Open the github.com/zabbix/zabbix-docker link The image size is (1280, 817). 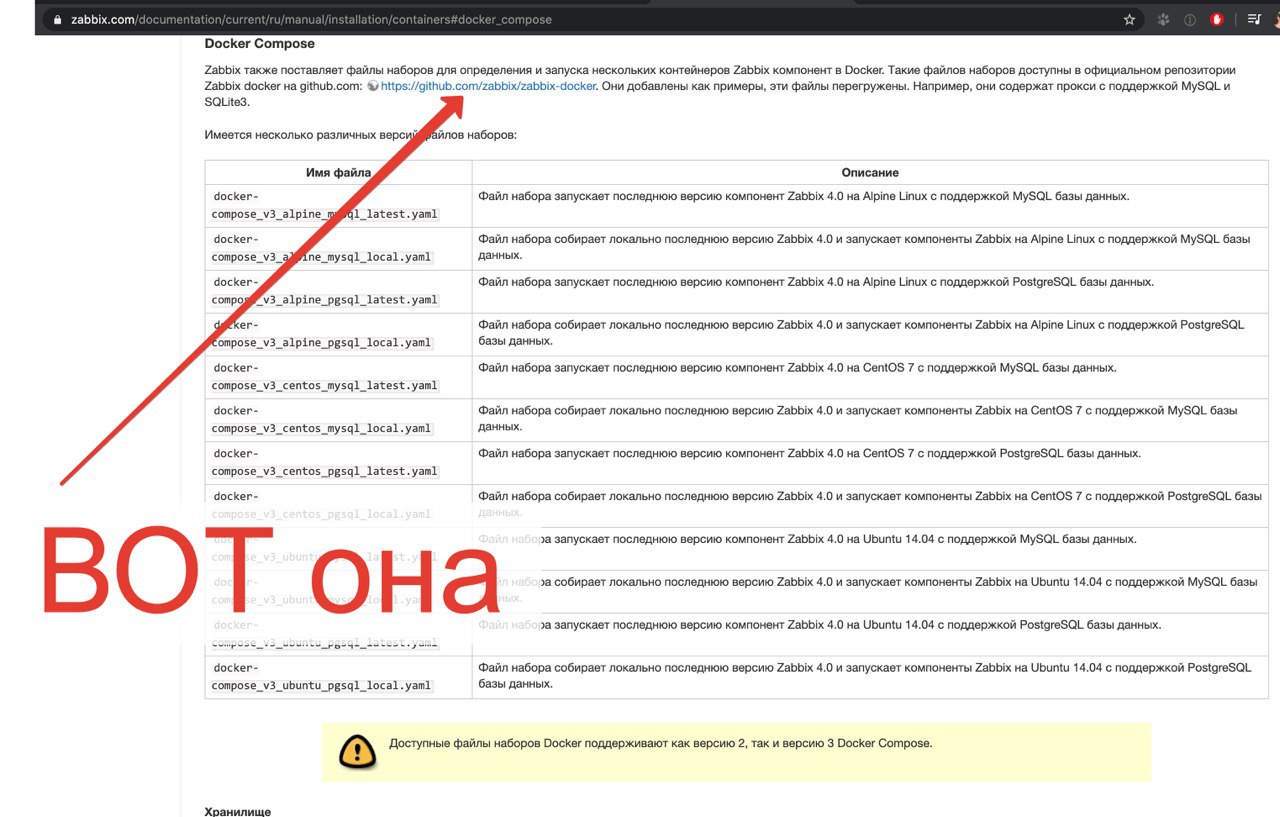click(x=488, y=86)
